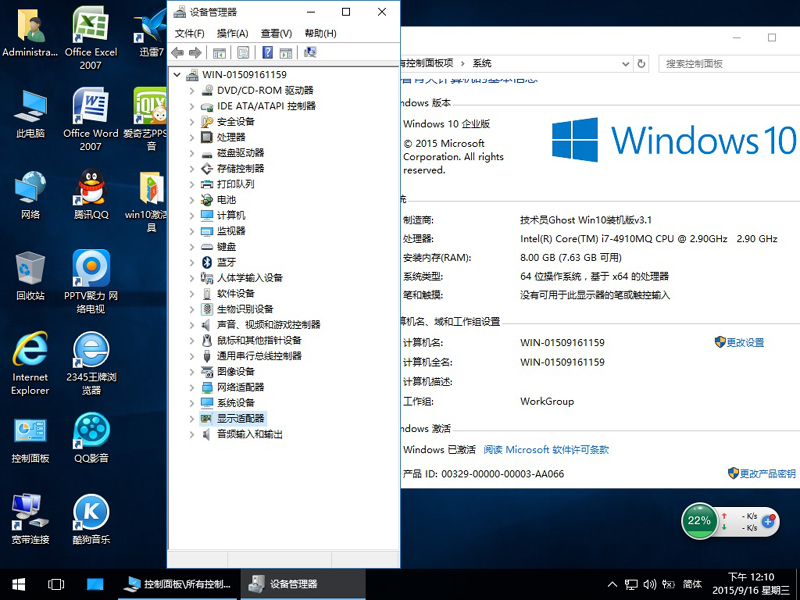Open the properties toolbar icon in Device Manager

pos(243,52)
